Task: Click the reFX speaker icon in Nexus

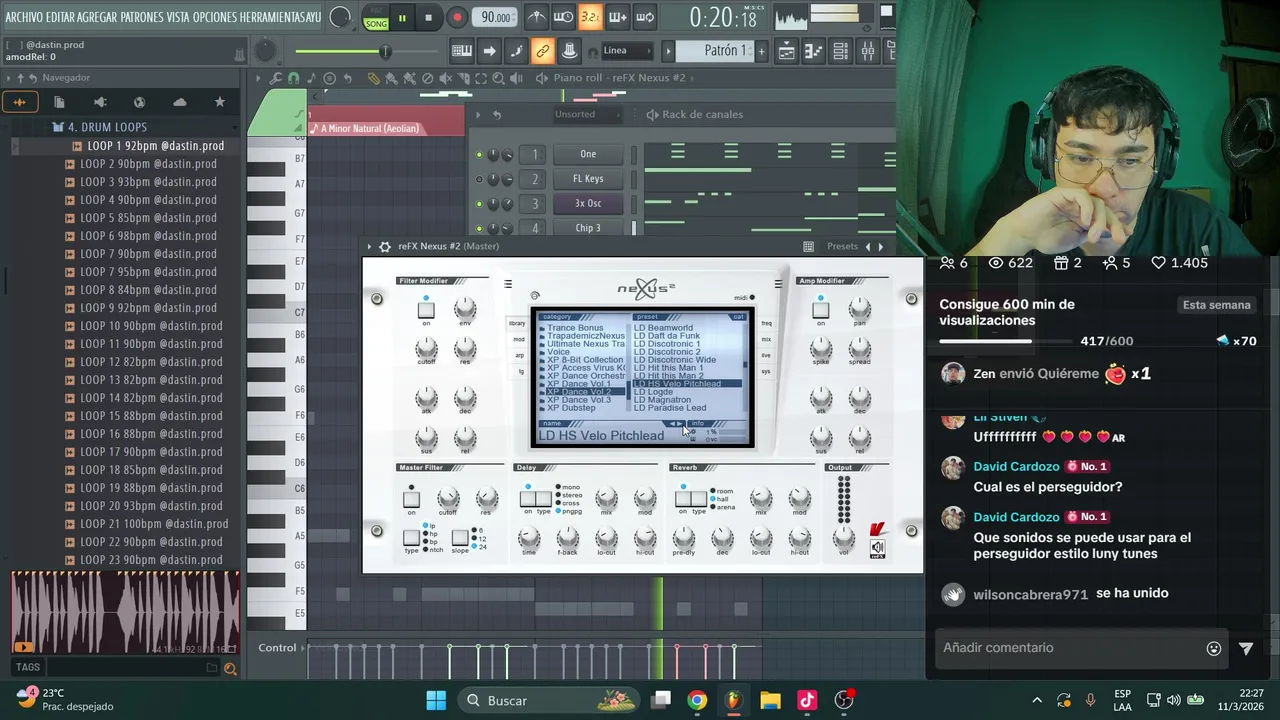Action: tap(877, 547)
